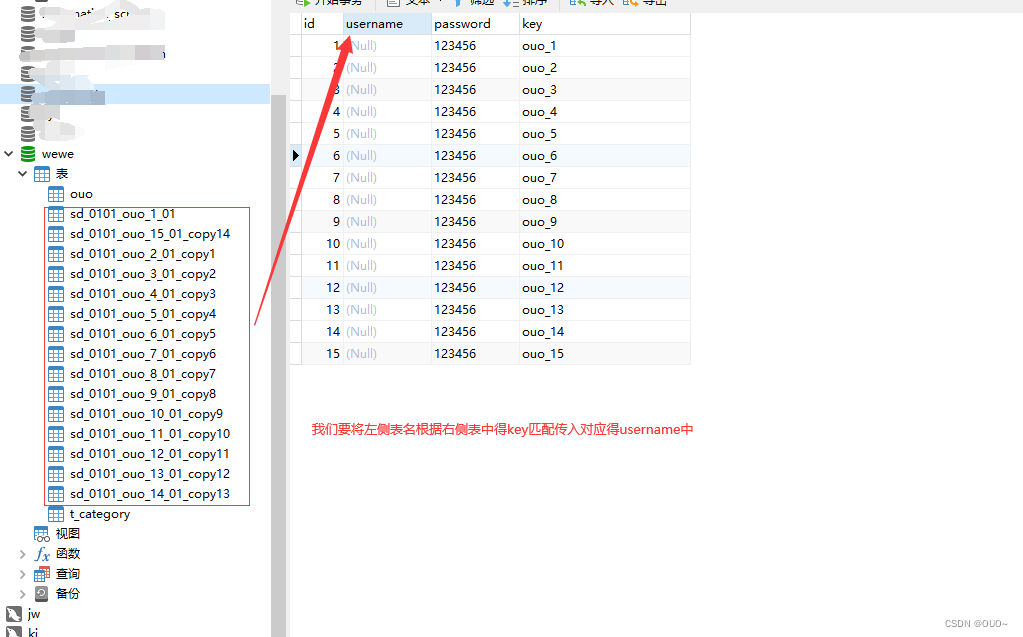Click the green wewe database icon

click(28, 154)
